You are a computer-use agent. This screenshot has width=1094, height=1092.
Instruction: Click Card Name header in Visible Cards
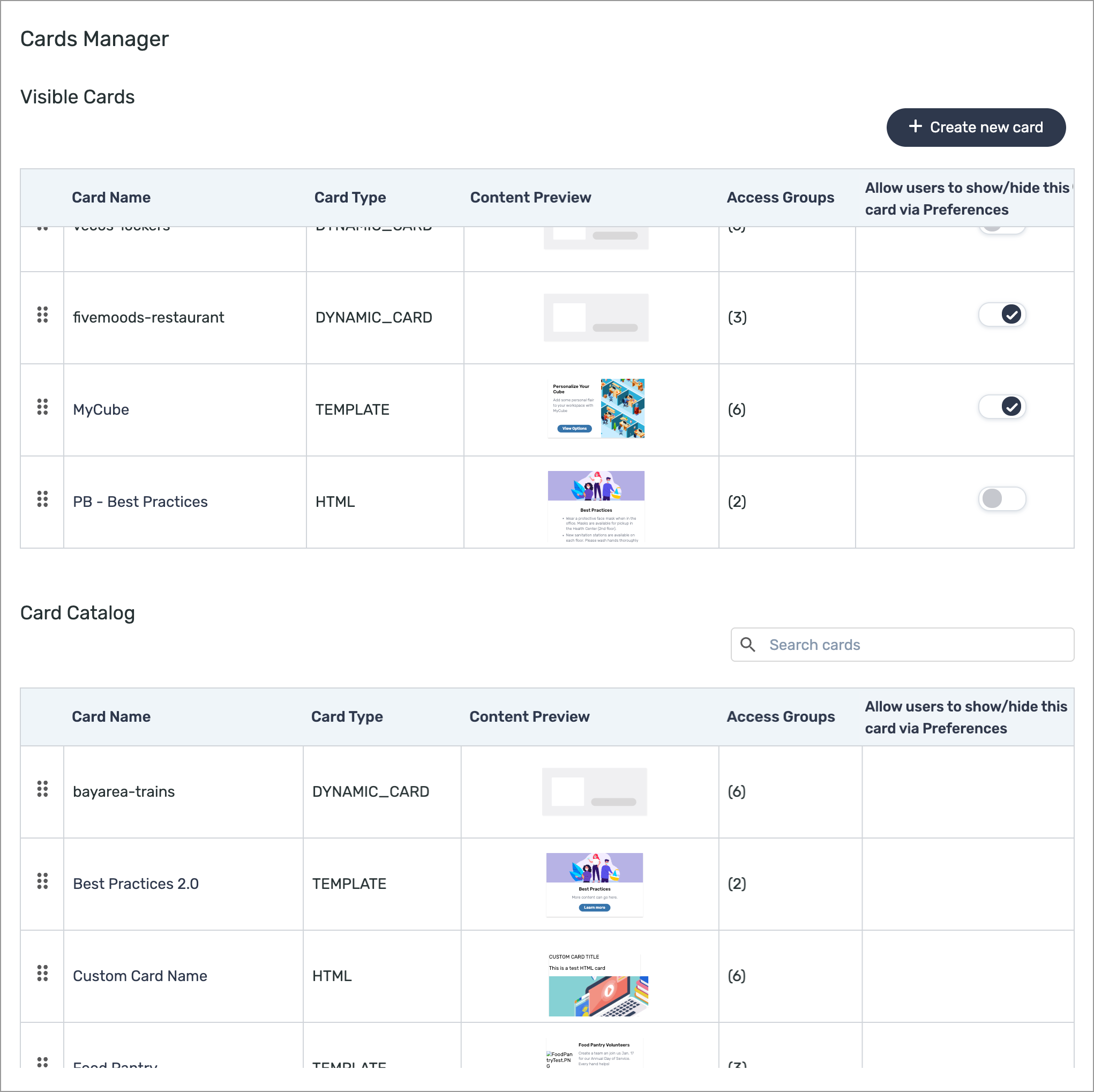(x=111, y=197)
